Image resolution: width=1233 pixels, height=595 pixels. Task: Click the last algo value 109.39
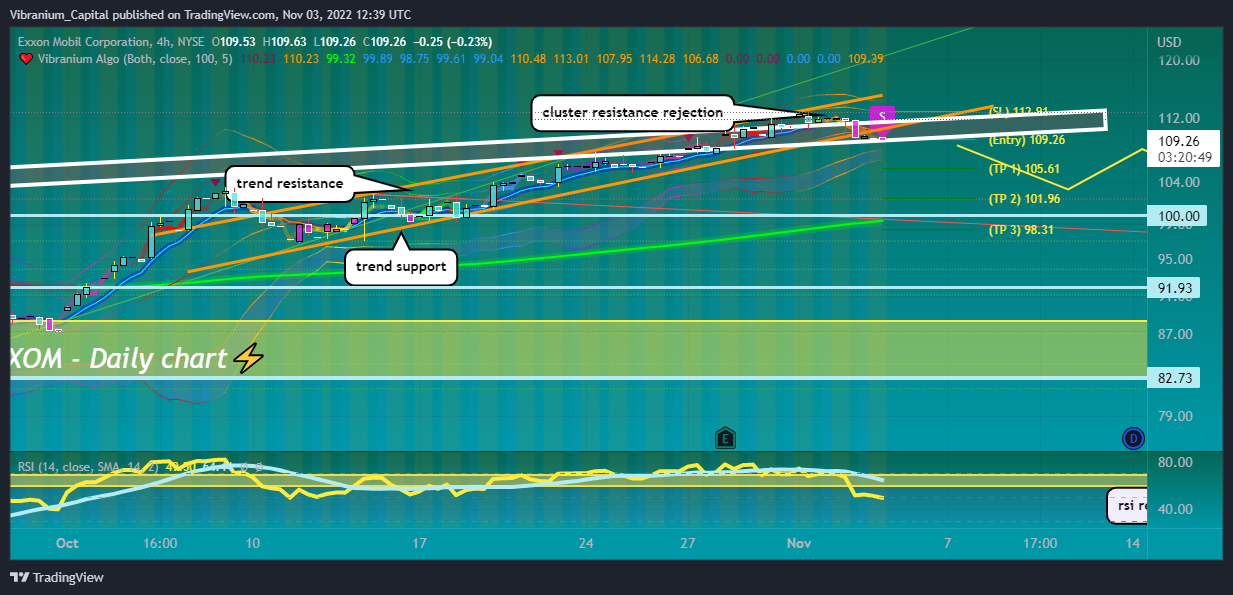866,59
